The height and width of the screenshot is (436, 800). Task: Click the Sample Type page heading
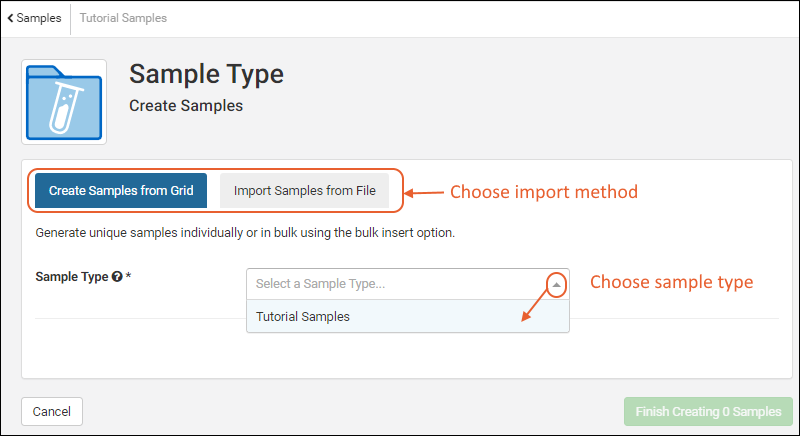pos(207,74)
